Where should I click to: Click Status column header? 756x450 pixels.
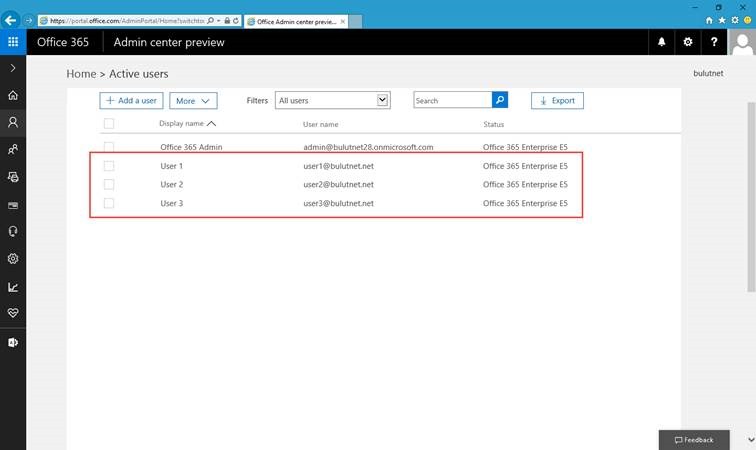[494, 124]
